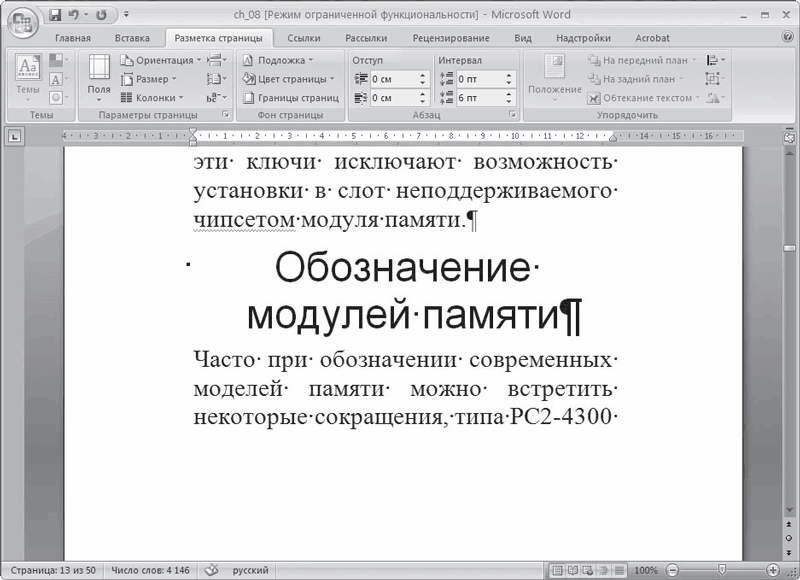Click right indent input field
The width and height of the screenshot is (800, 580).
click(x=394, y=97)
